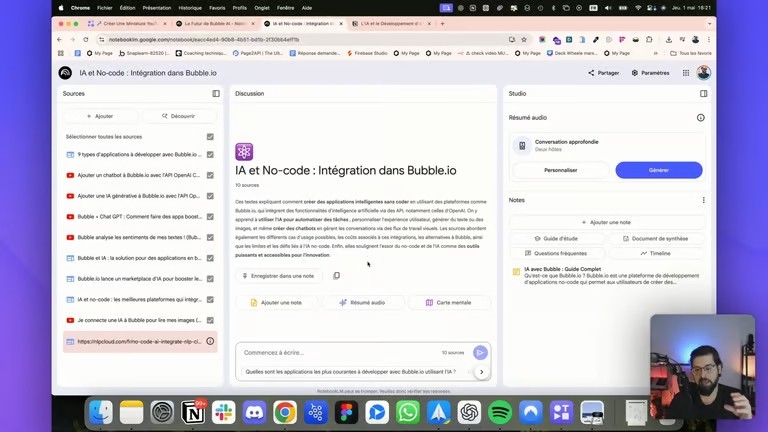
Task: Uncheck Bubble analyse les sentiments source
Action: (x=210, y=237)
